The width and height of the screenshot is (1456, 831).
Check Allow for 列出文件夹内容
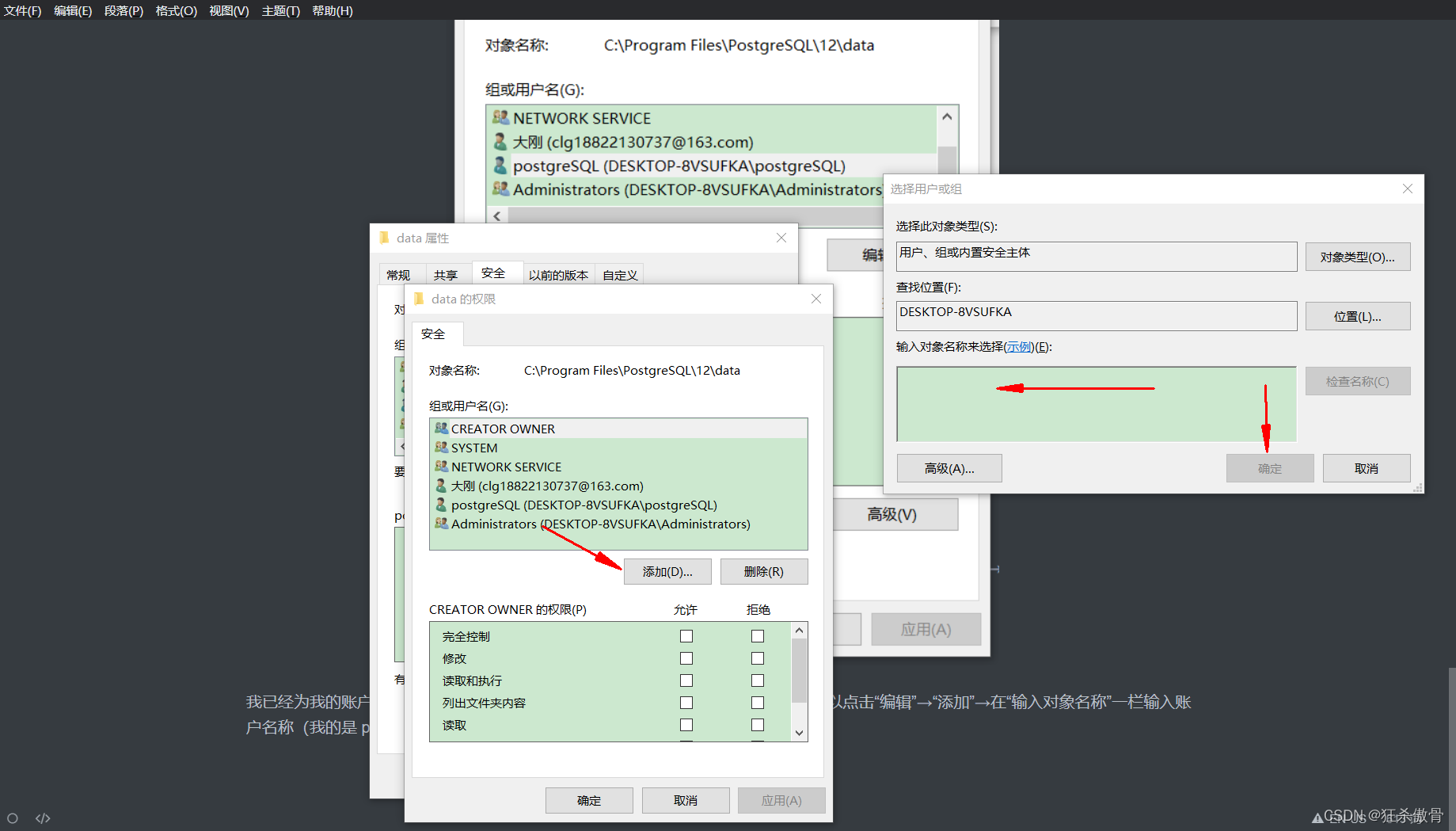(x=686, y=703)
